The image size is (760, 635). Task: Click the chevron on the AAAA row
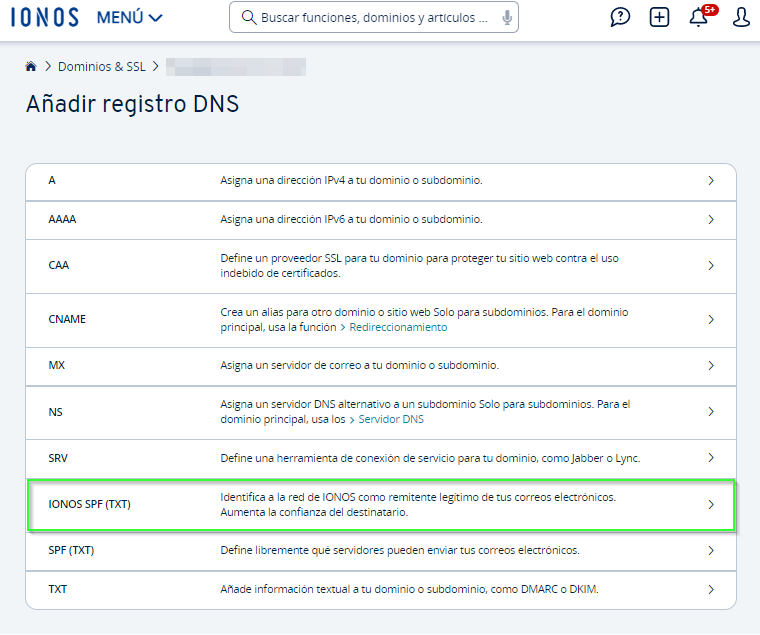[x=711, y=220]
